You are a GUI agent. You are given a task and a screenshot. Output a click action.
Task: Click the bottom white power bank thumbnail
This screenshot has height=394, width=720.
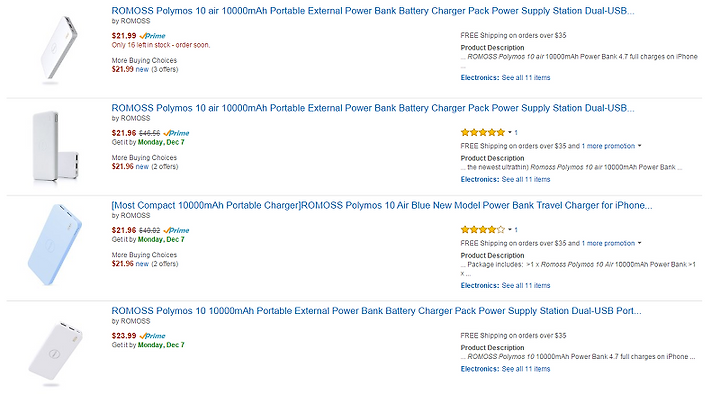point(56,352)
